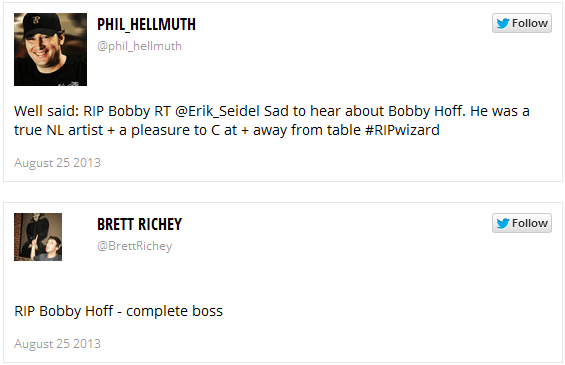Click the BRETT RICHEY display name
The image size is (565, 365).
pos(139,224)
